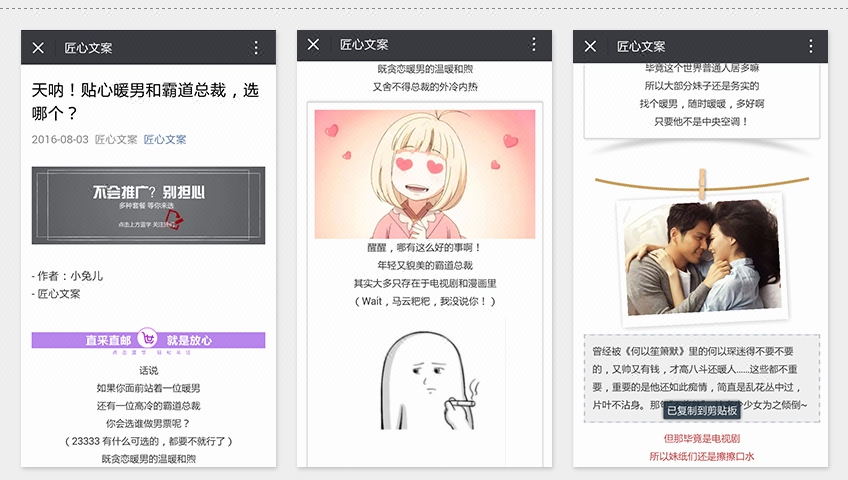Tap the vertical dots menu on the right screen
The width and height of the screenshot is (848, 480).
pos(809,47)
